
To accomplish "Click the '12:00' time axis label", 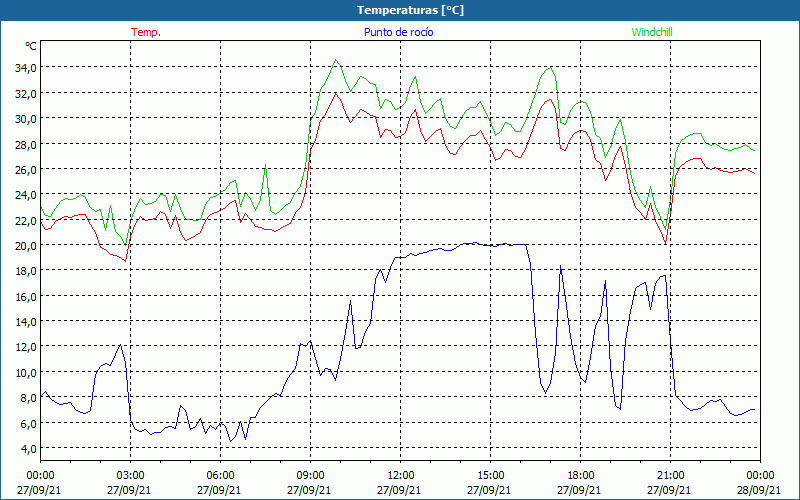I will tap(401, 476).
